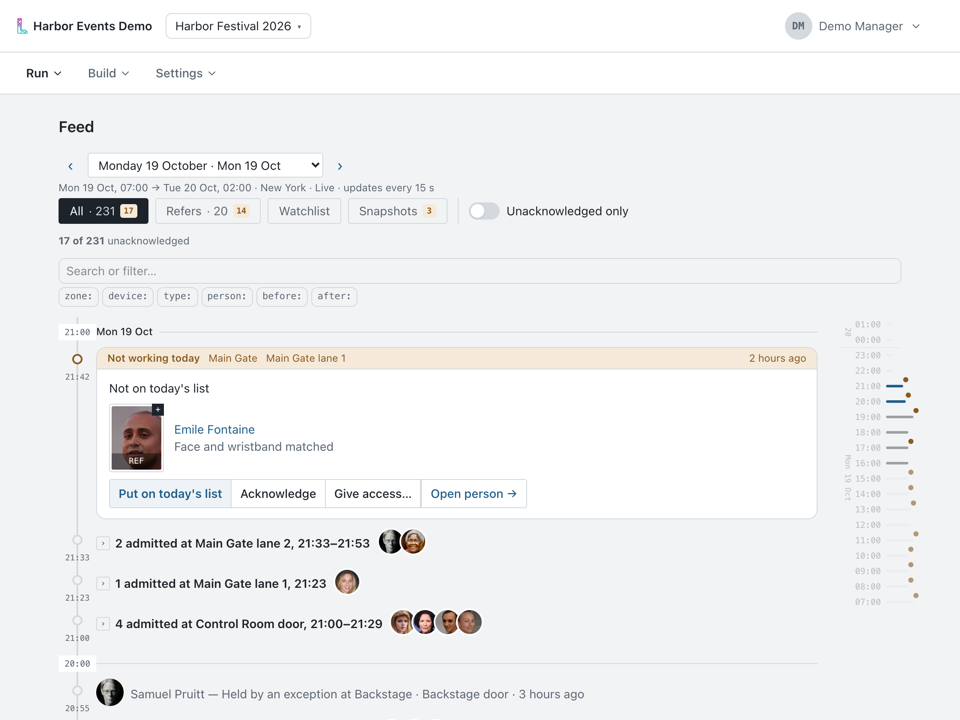
Task: Click the Samuel Pruitt held by exception row
Action: click(x=357, y=694)
